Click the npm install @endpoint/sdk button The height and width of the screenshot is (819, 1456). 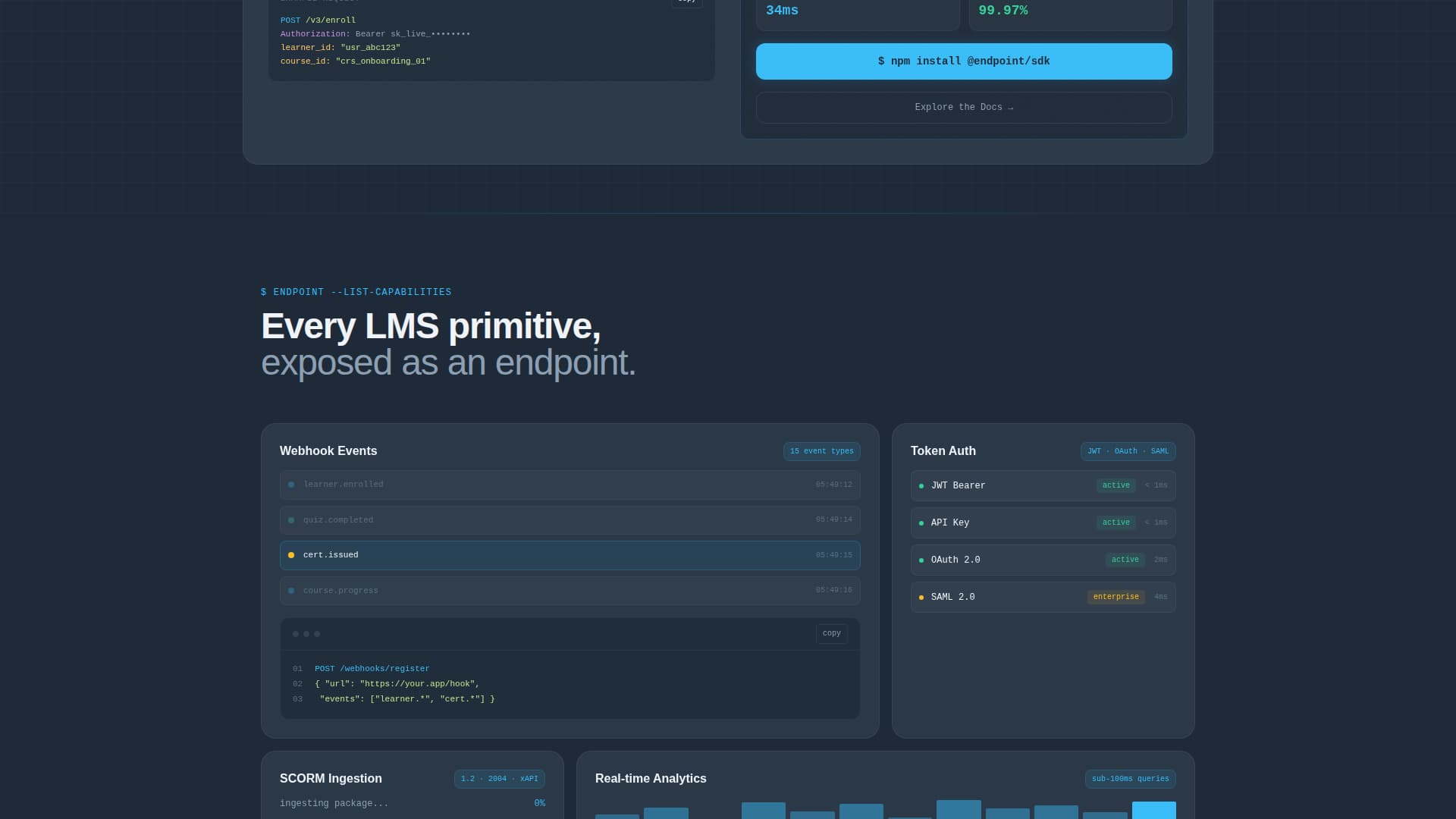click(964, 61)
